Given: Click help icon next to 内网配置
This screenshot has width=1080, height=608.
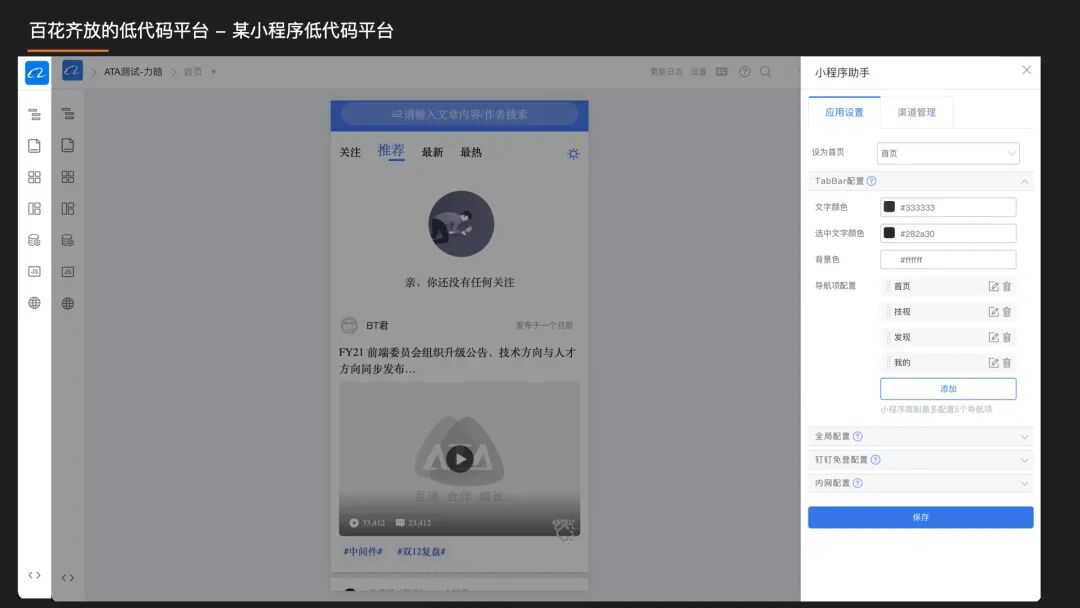Looking at the screenshot, I should point(858,483).
